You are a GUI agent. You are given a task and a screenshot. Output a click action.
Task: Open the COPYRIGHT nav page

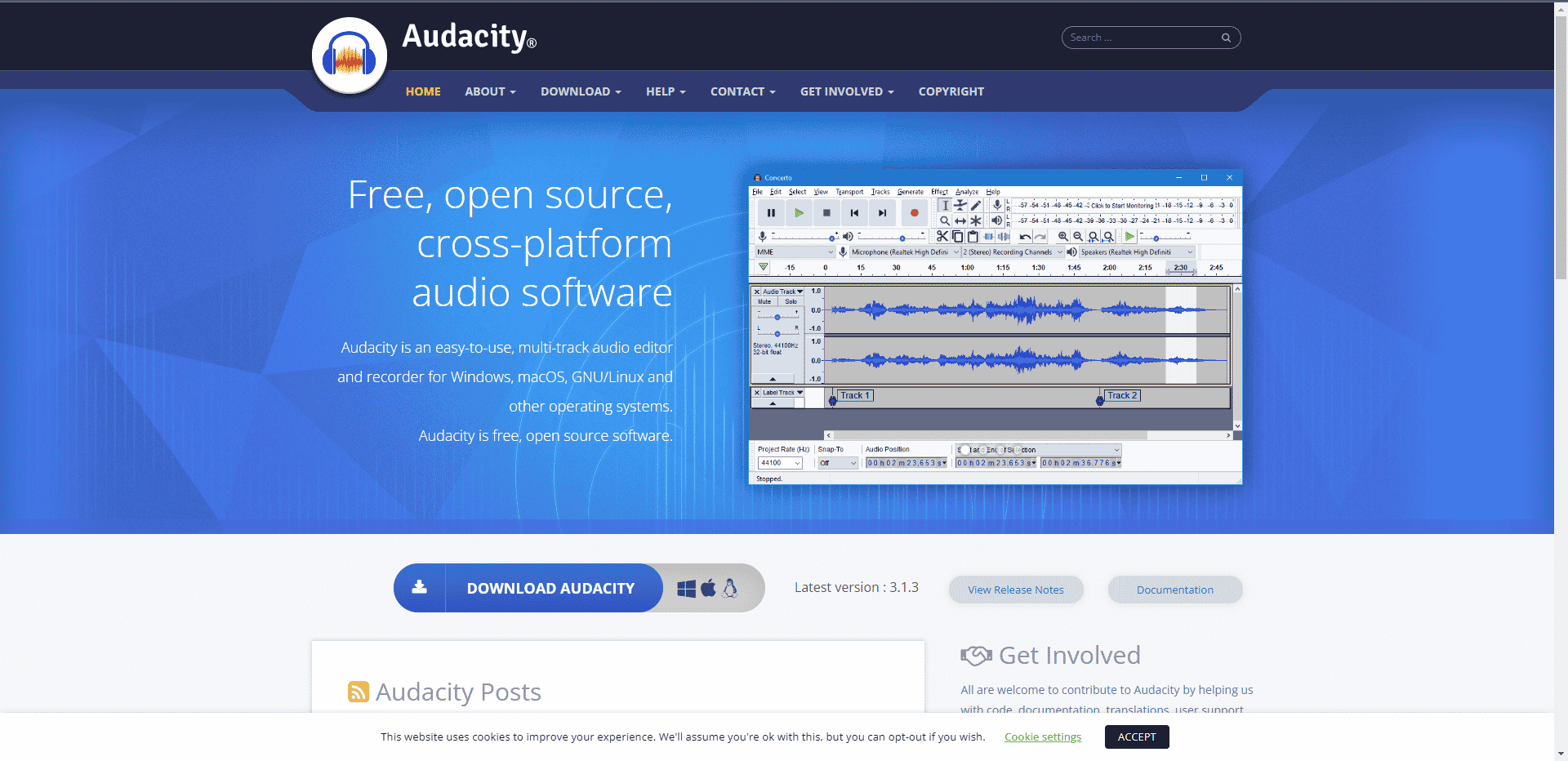[951, 91]
